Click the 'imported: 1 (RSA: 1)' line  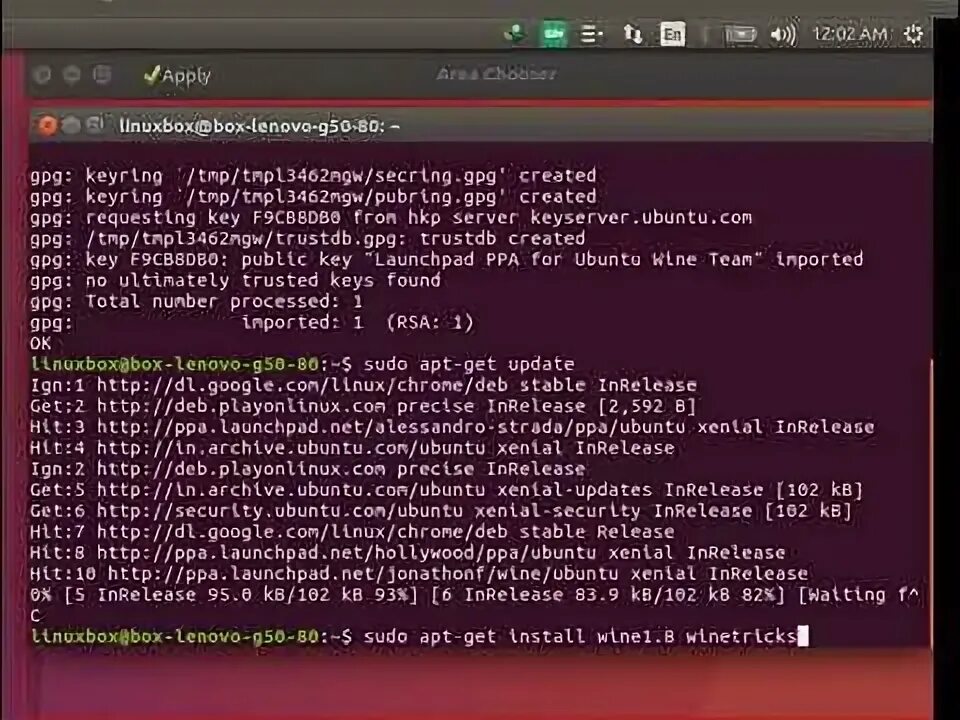pyautogui.click(x=252, y=323)
